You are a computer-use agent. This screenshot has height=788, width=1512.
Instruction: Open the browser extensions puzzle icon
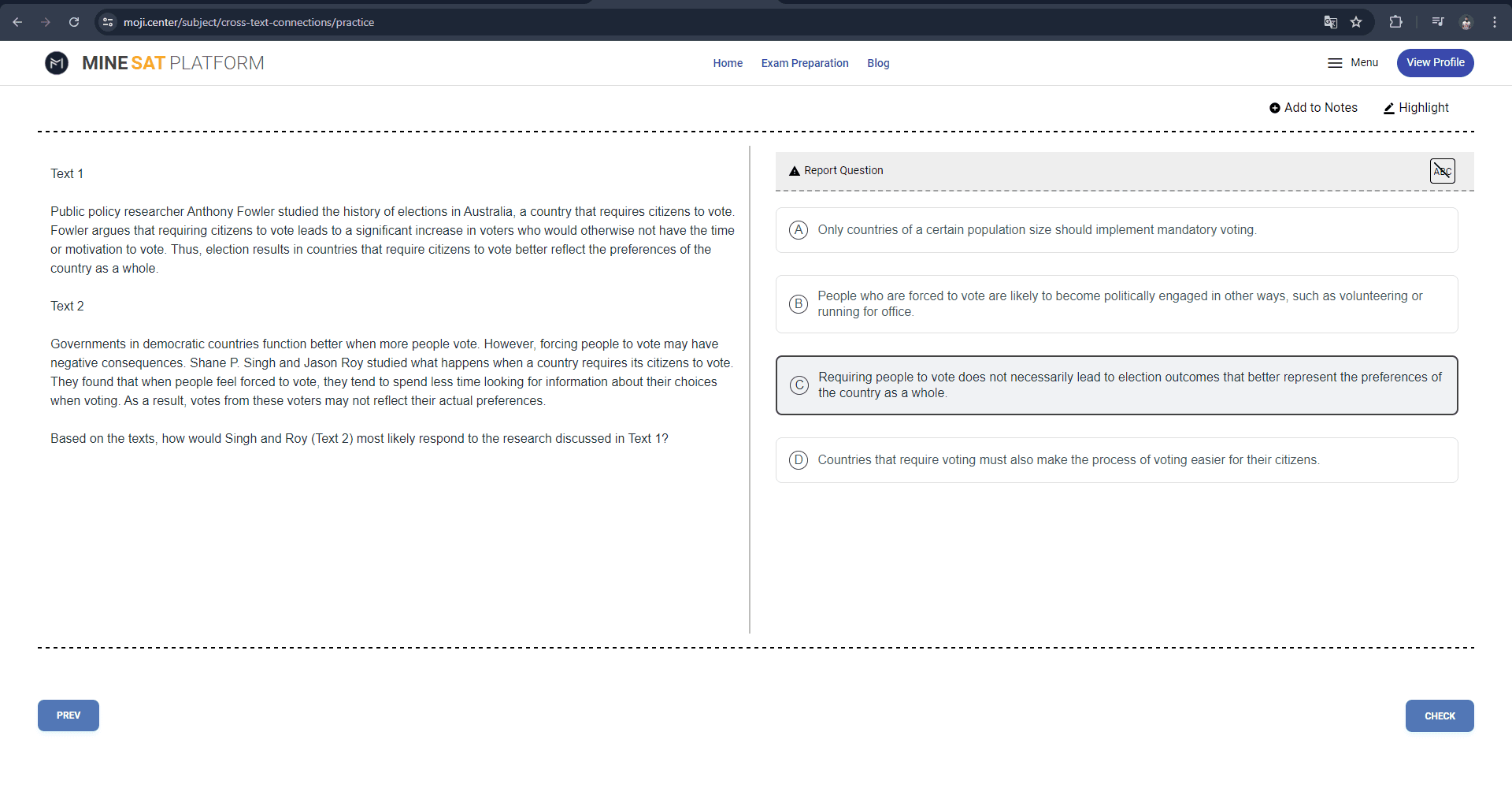[1396, 21]
